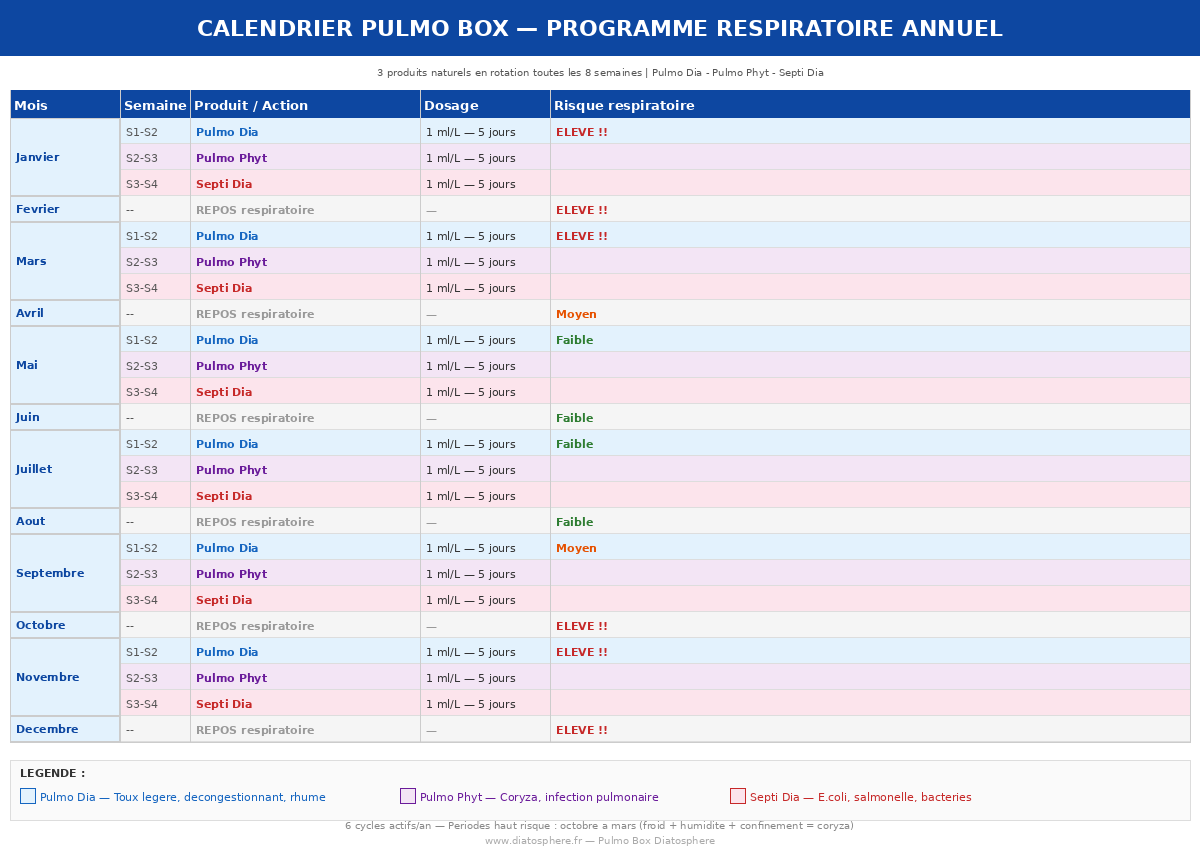Click Pulmo Dia in the Janvier rows

(227, 132)
